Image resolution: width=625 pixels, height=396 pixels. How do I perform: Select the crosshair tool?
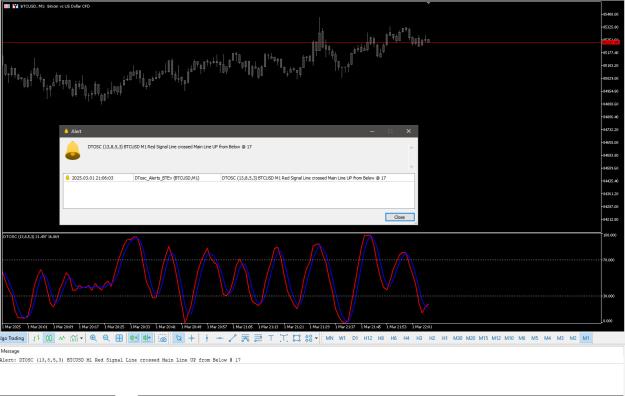pyautogui.click(x=192, y=338)
